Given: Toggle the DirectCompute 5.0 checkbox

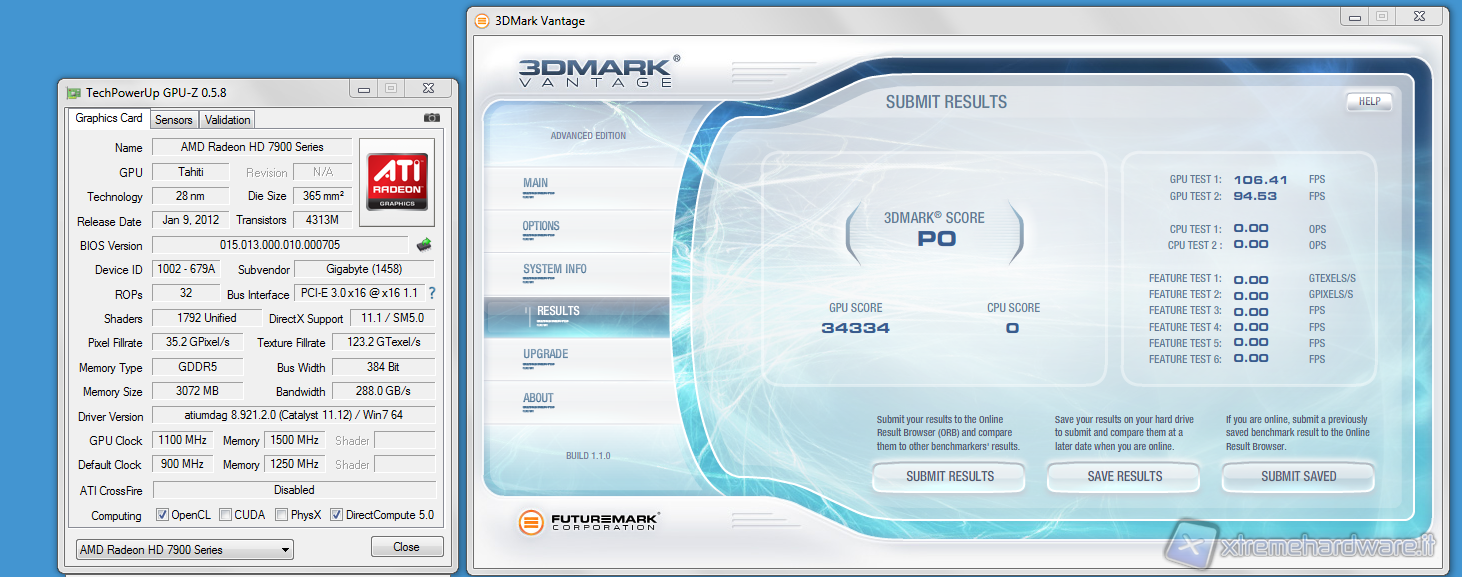Looking at the screenshot, I should coord(336,515).
